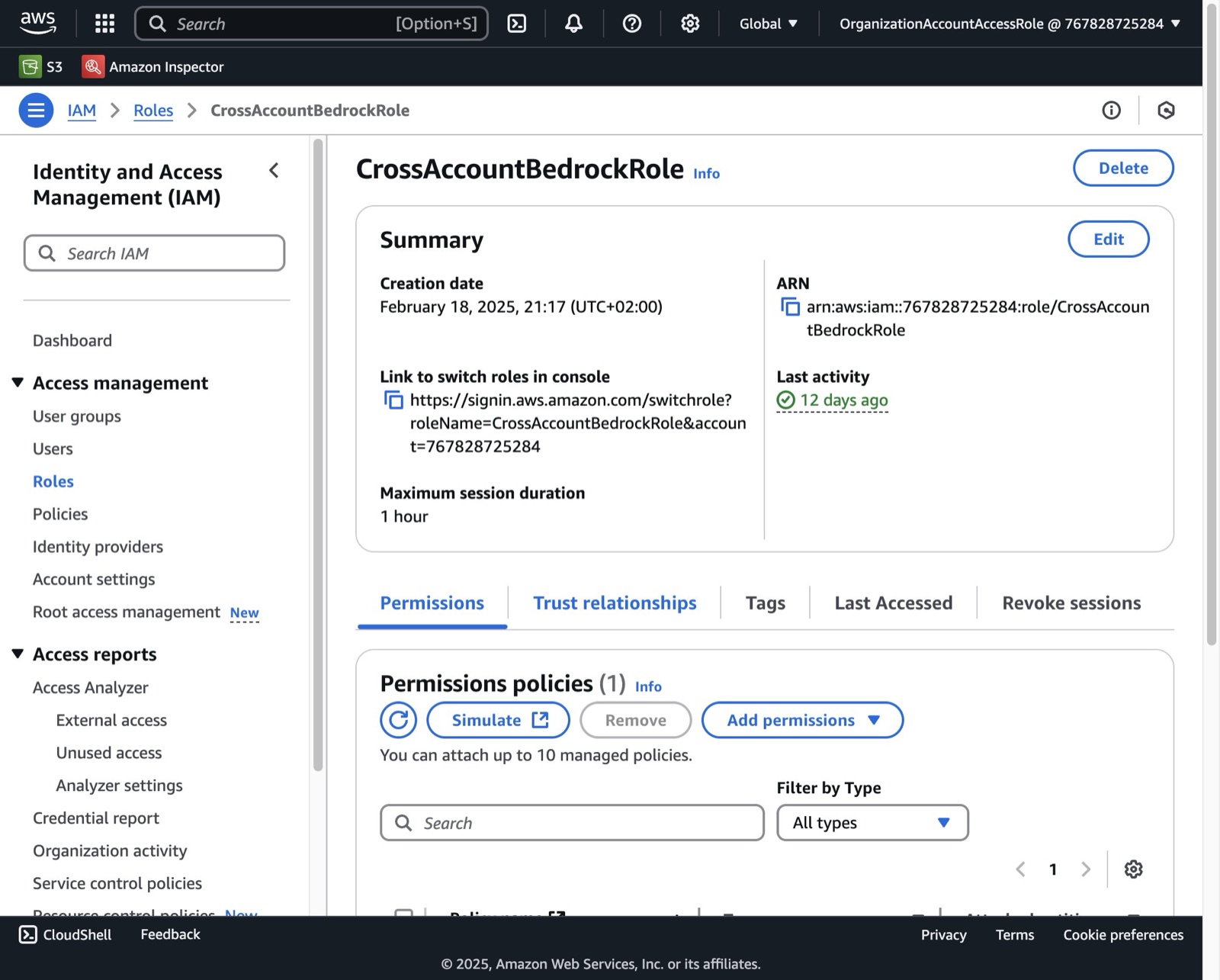This screenshot has width=1220, height=980.
Task: Click the IAM breadcrumb link
Action: click(x=82, y=111)
